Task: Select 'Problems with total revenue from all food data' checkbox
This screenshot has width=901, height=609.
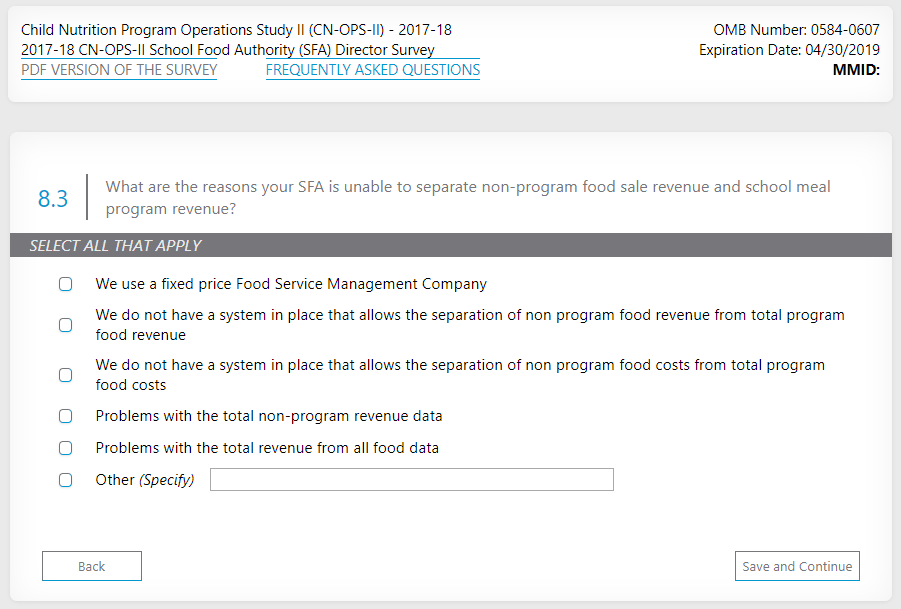Action: tap(66, 448)
